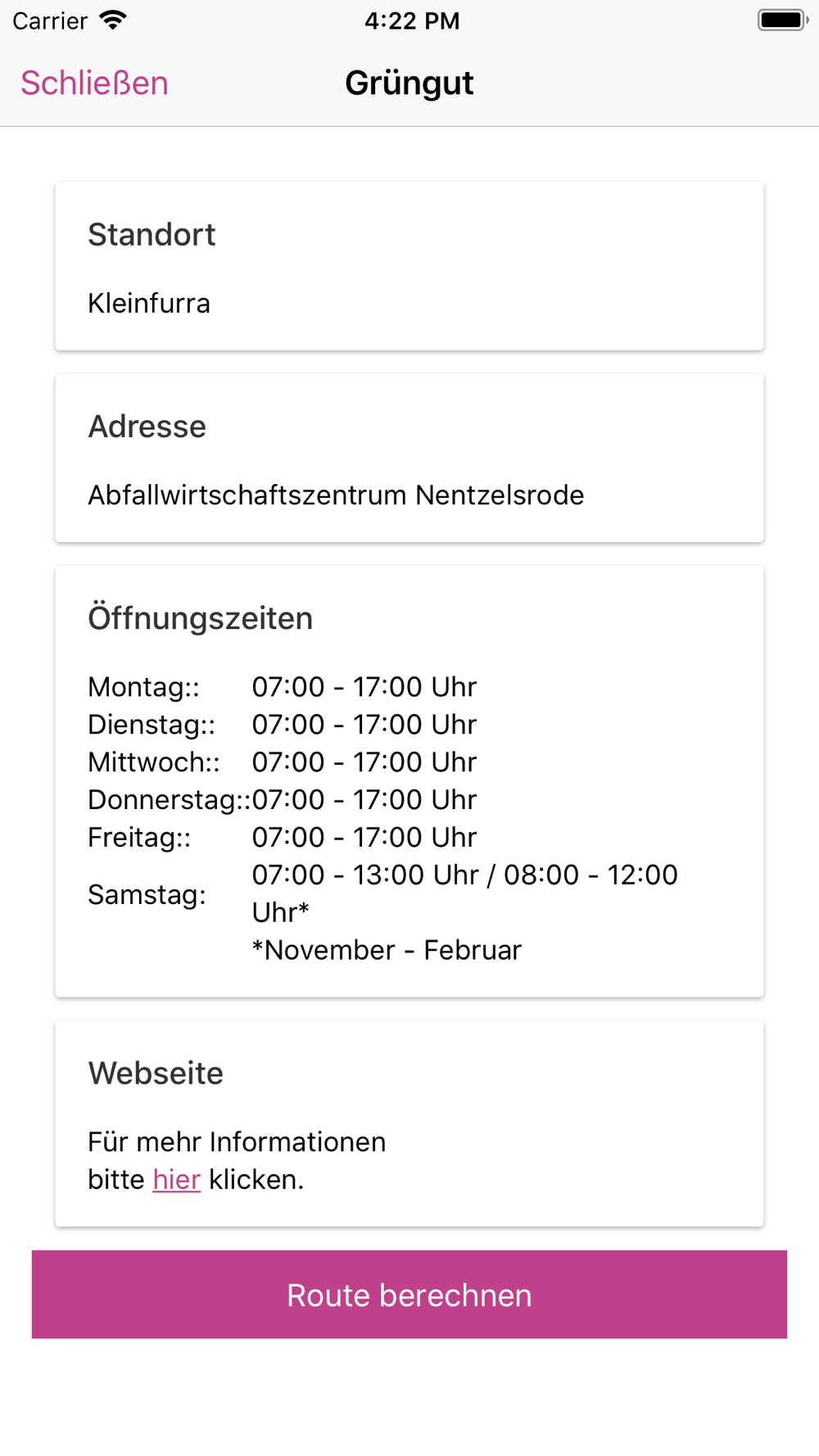
Task: Click the Wi-Fi status icon
Action: (x=113, y=20)
